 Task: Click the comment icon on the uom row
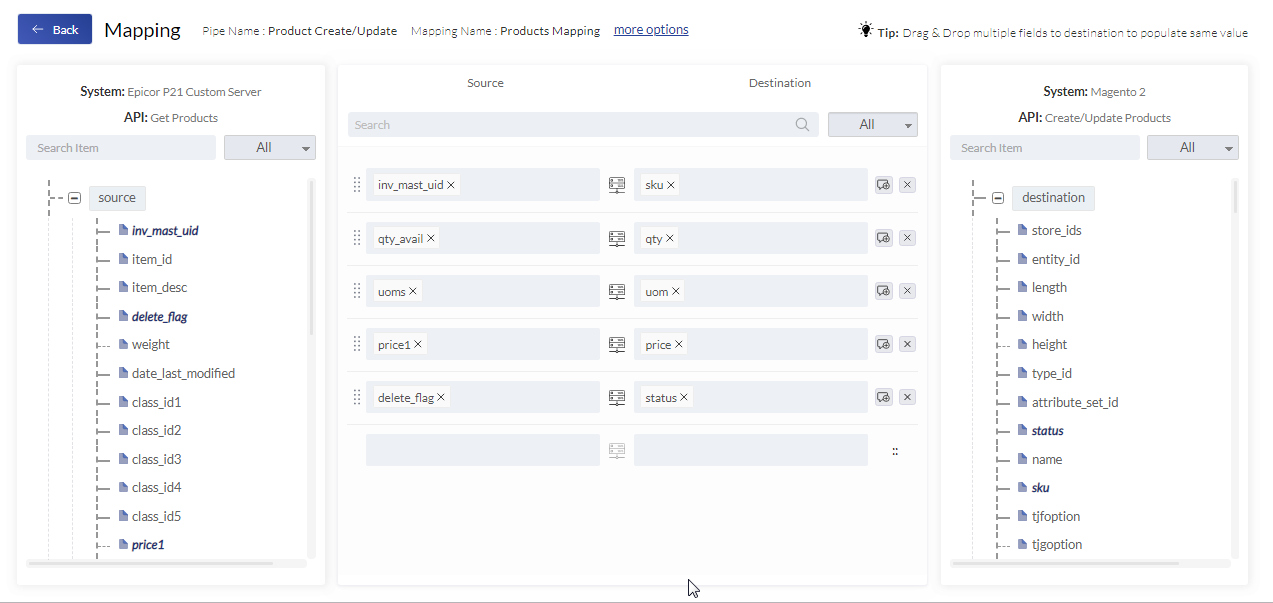883,291
